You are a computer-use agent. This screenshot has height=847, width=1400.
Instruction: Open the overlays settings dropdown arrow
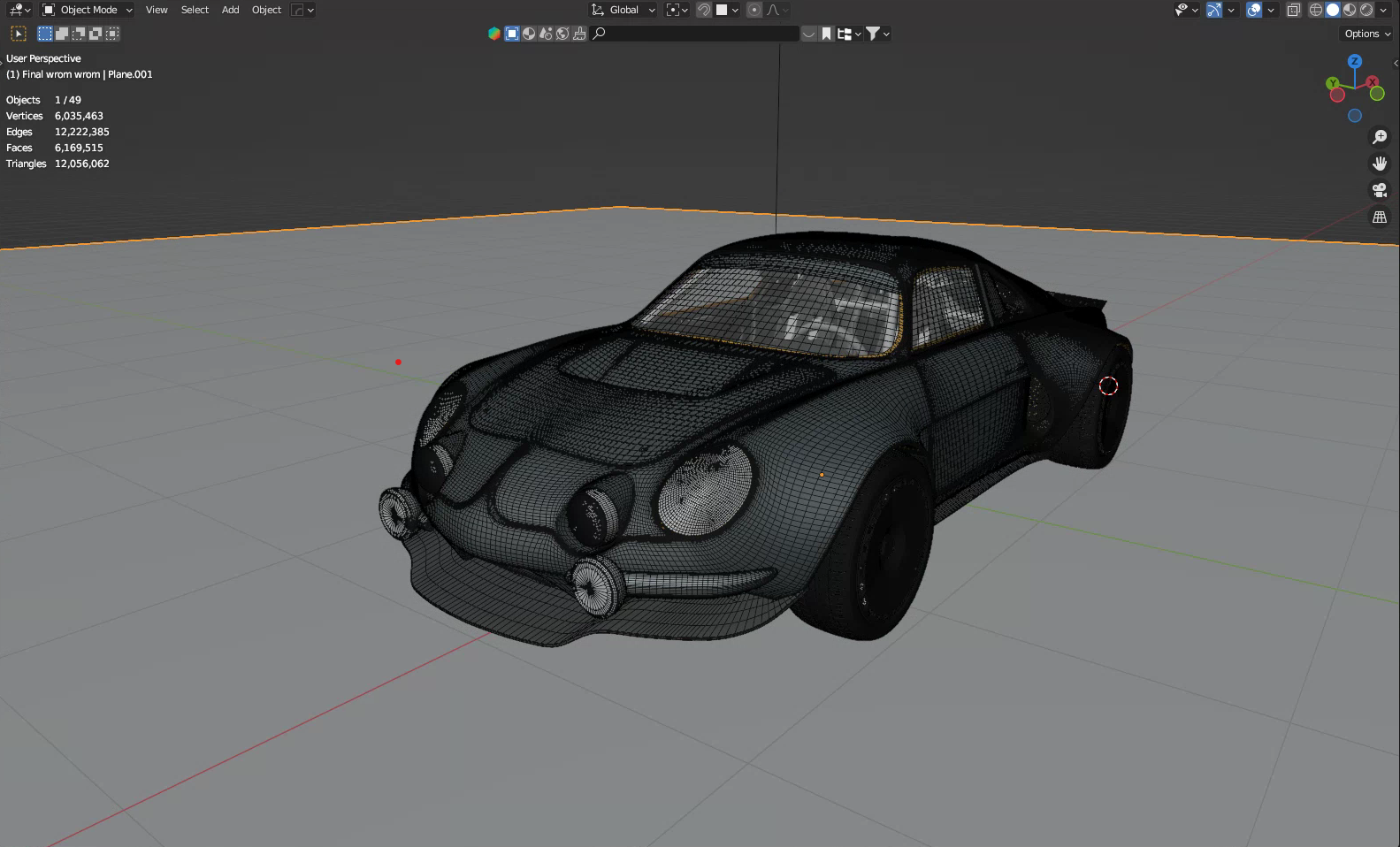1271,10
